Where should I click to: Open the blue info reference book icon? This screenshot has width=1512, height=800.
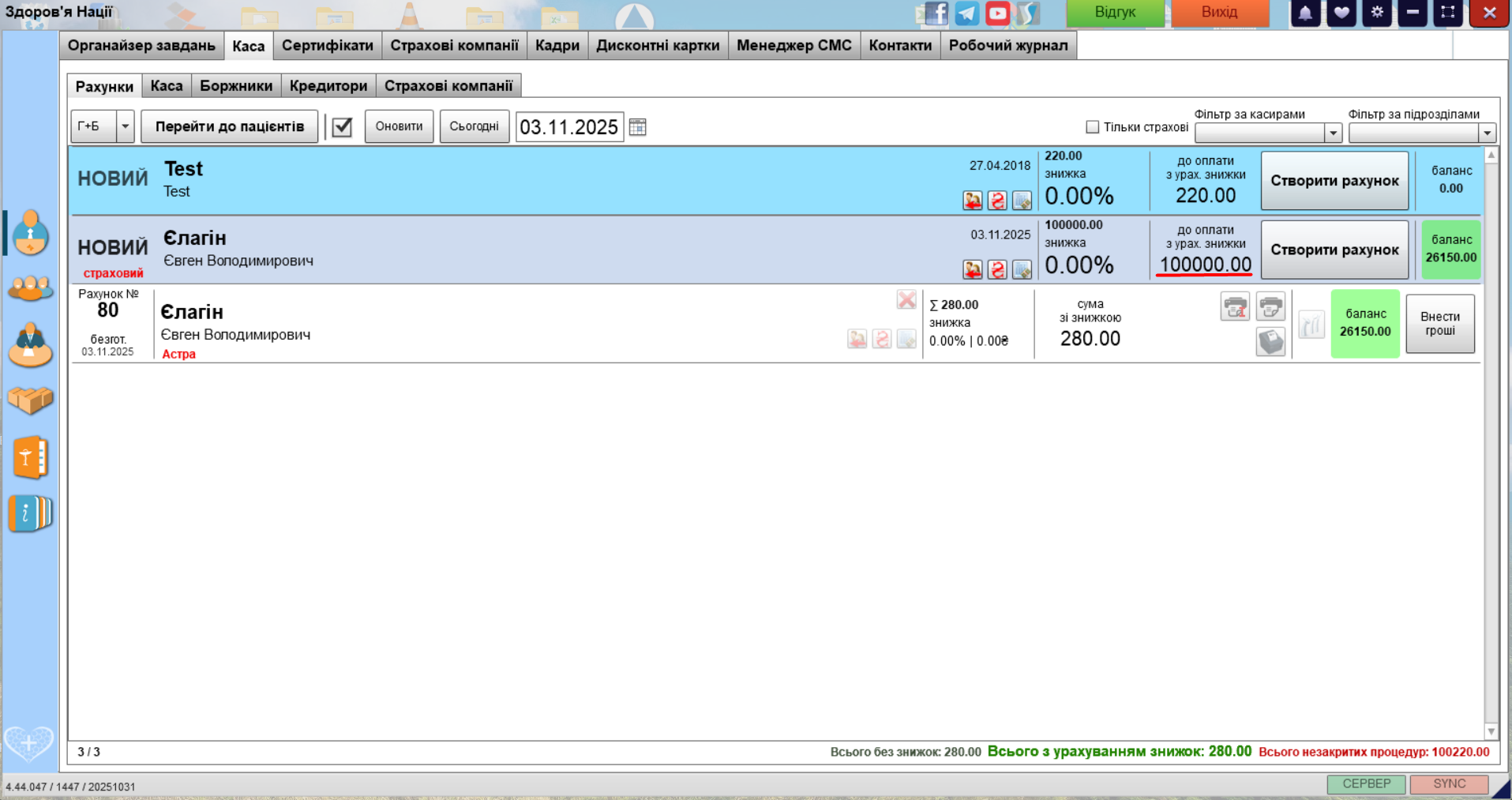[30, 513]
